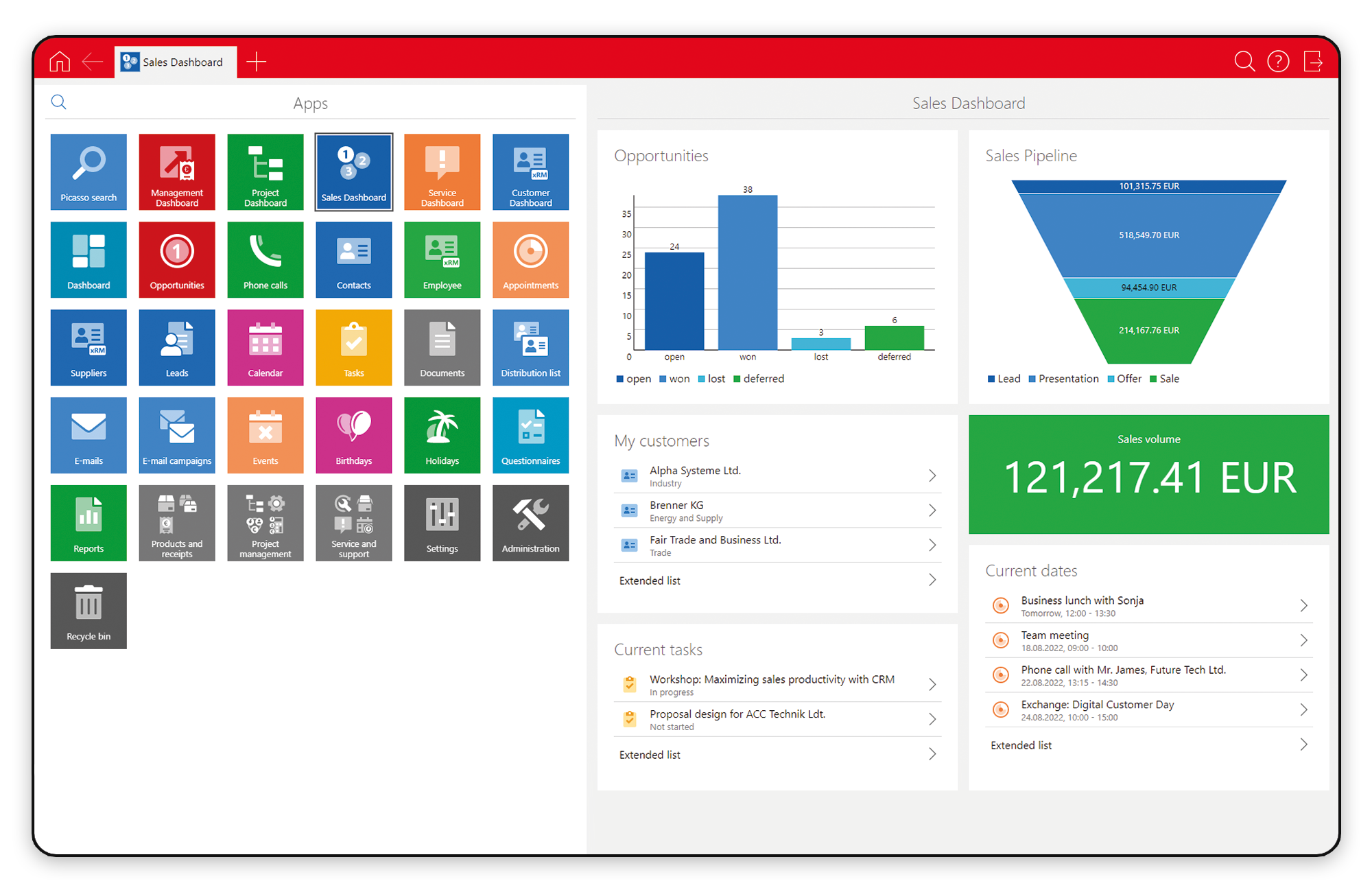1372x892 pixels.
Task: Toggle the 'deferred' legend entry
Action: [x=759, y=378]
